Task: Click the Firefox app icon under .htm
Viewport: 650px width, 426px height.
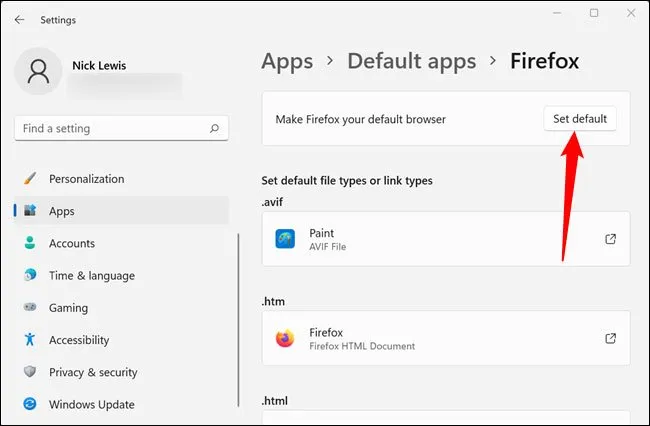Action: (x=285, y=339)
